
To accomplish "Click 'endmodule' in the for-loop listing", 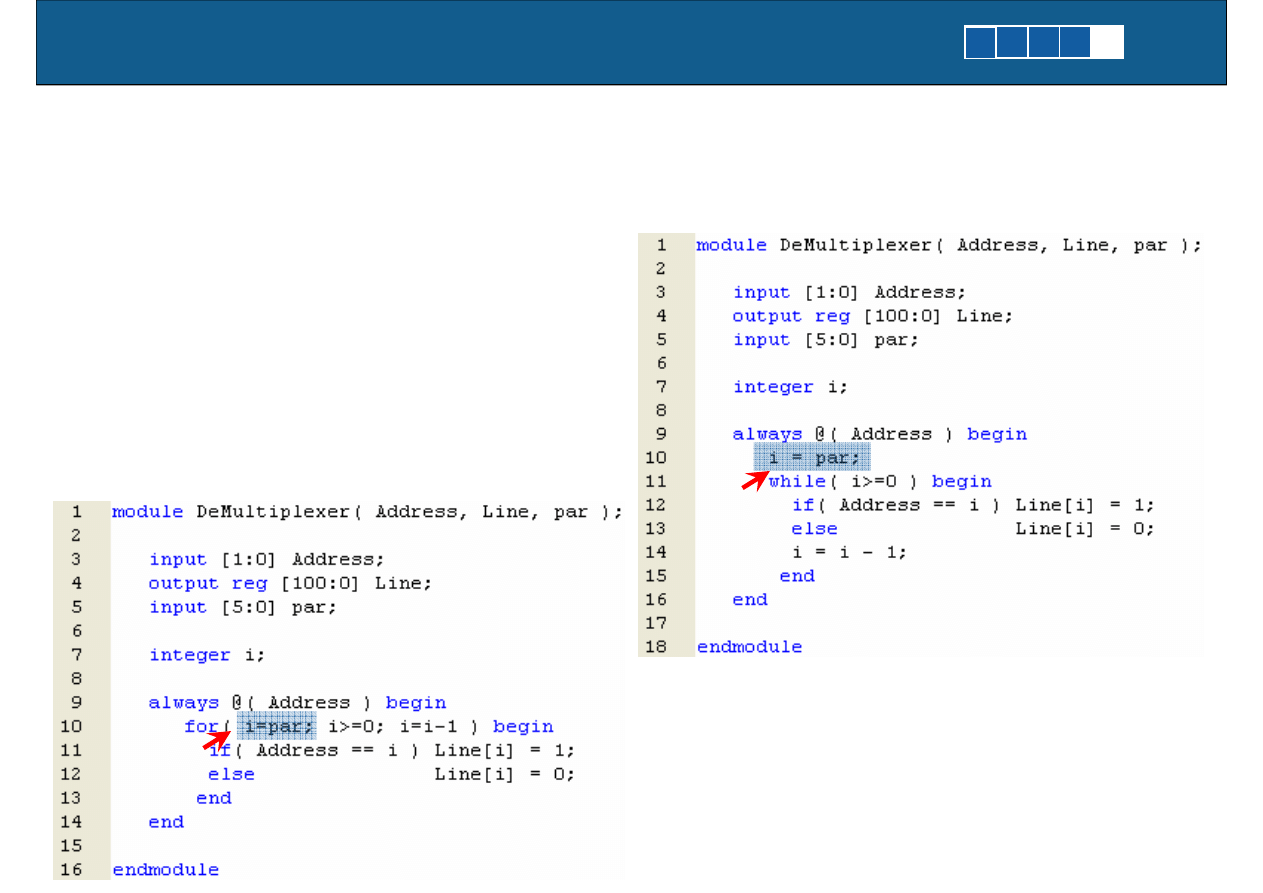I will click(165, 869).
